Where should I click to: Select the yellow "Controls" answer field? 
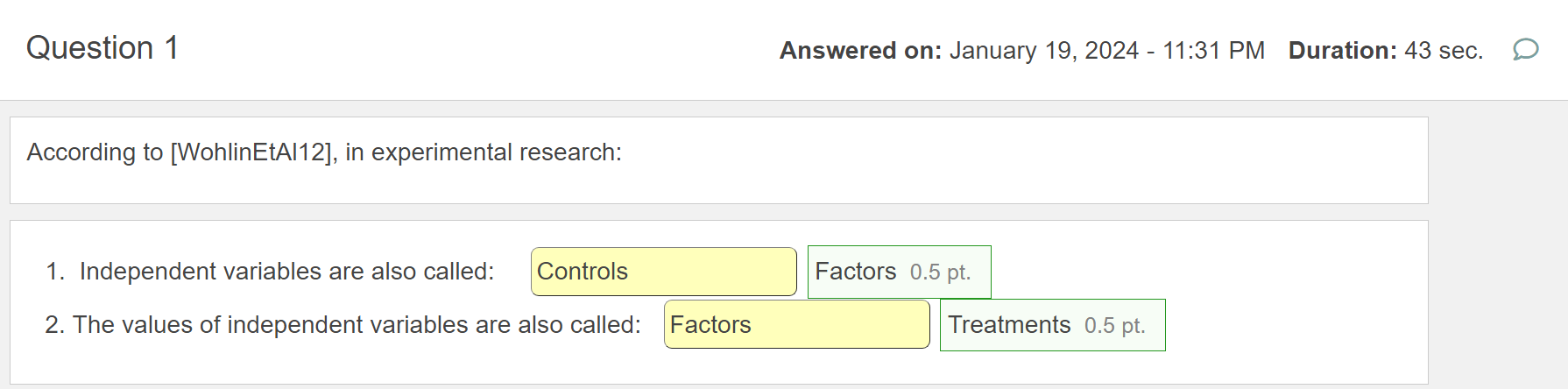[663, 272]
